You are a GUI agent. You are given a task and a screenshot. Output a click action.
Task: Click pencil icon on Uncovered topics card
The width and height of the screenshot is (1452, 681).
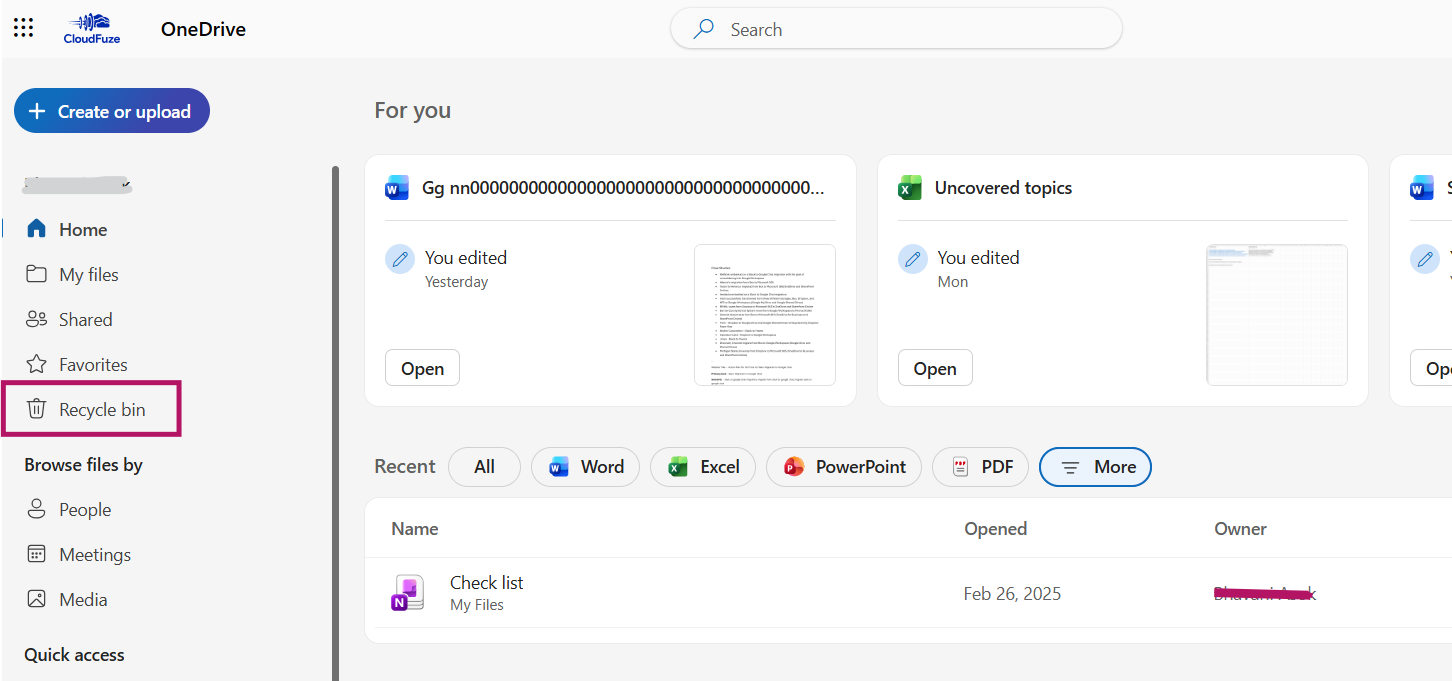(913, 259)
